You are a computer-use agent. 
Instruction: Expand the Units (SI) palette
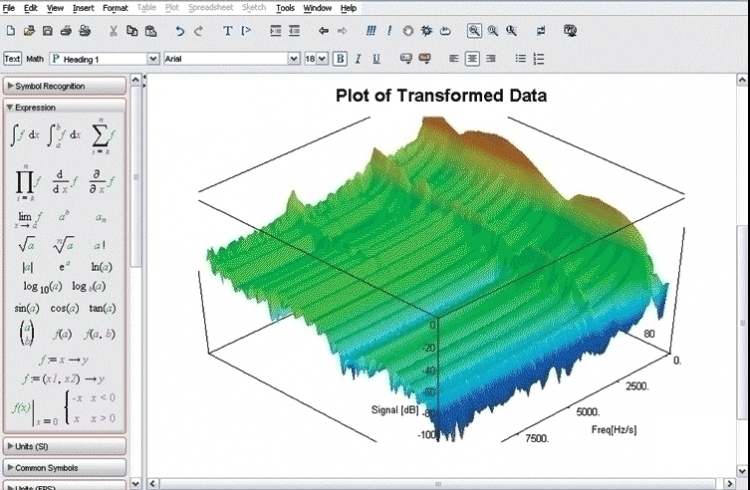pos(65,446)
